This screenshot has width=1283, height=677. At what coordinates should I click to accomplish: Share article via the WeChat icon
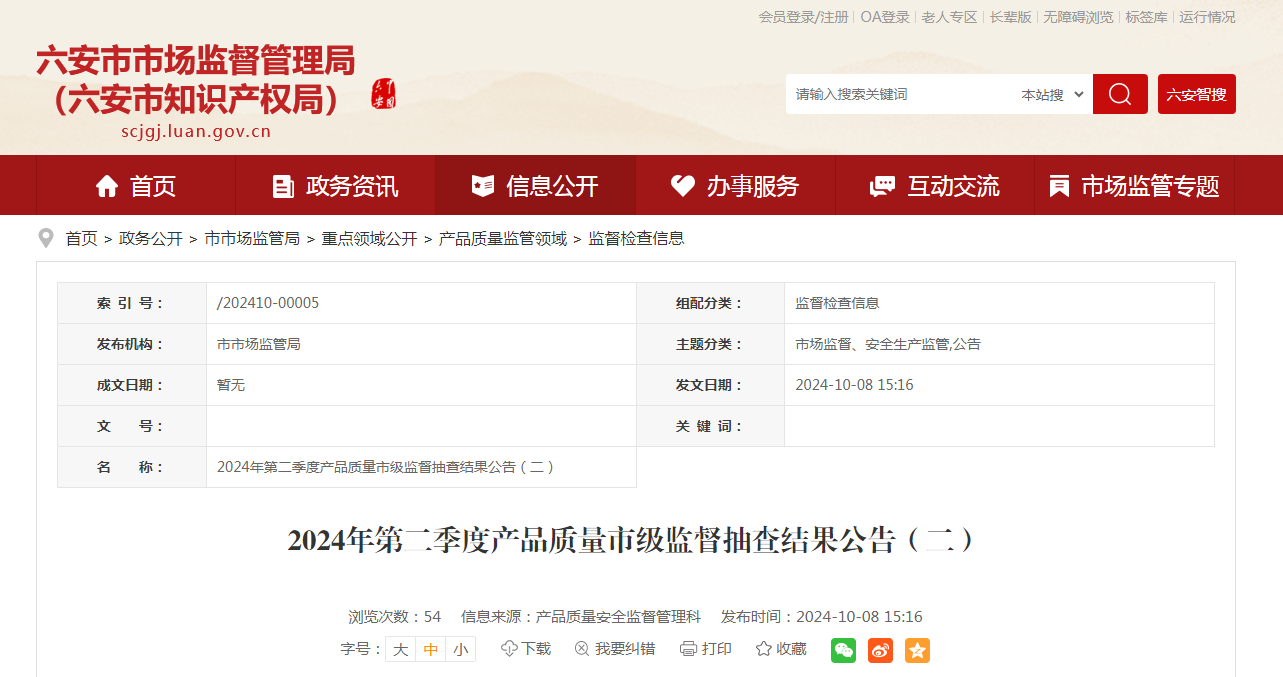pos(843,650)
